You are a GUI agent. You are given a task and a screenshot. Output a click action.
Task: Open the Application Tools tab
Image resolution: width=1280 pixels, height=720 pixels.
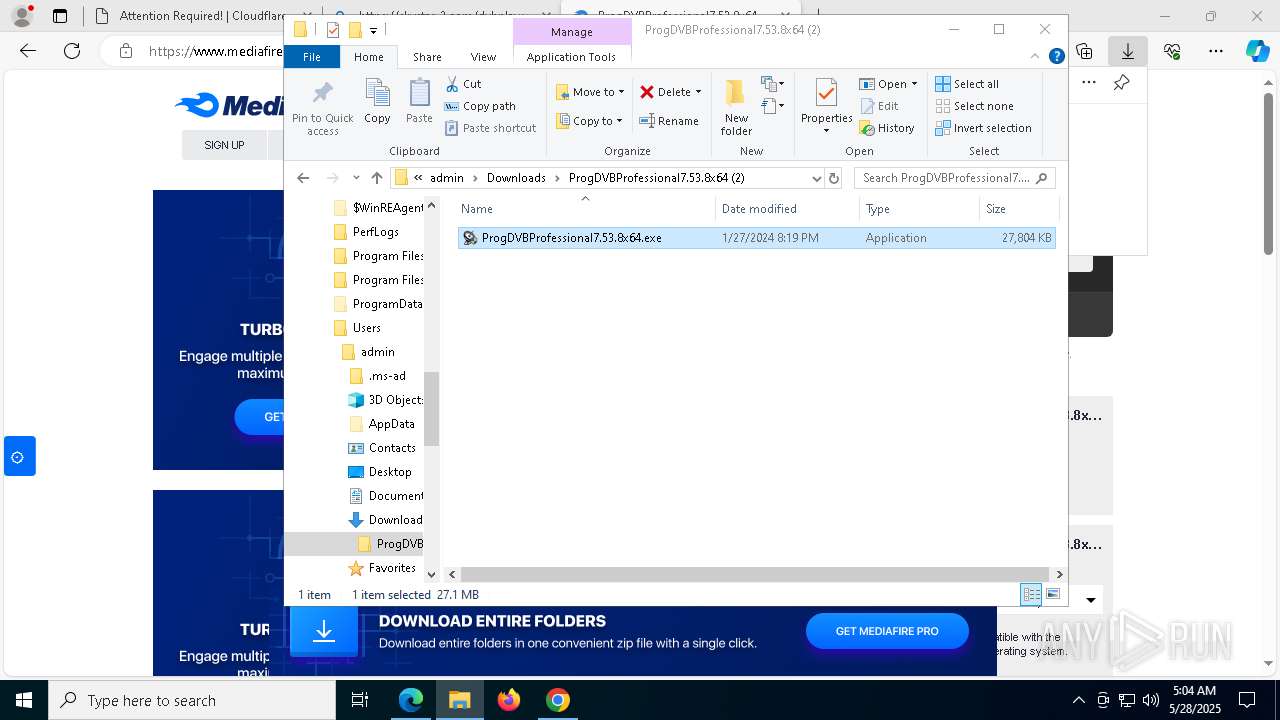(571, 57)
